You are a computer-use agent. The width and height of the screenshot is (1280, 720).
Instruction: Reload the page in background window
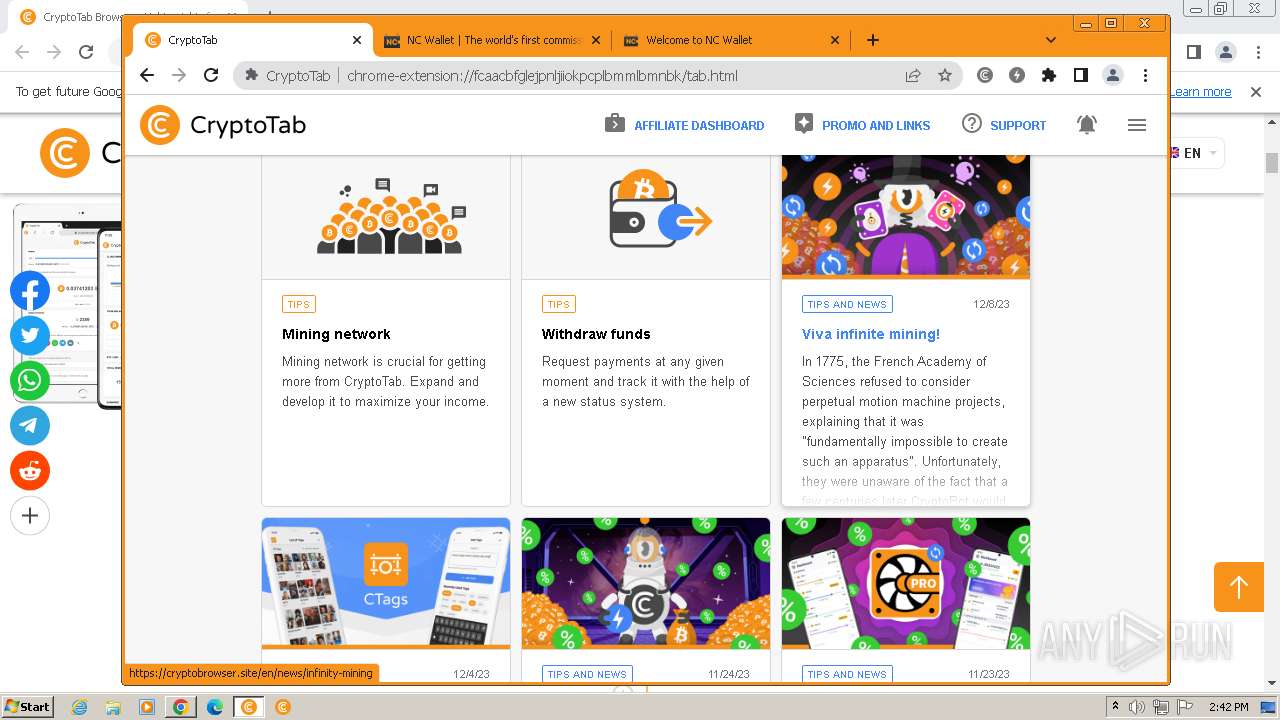86,52
